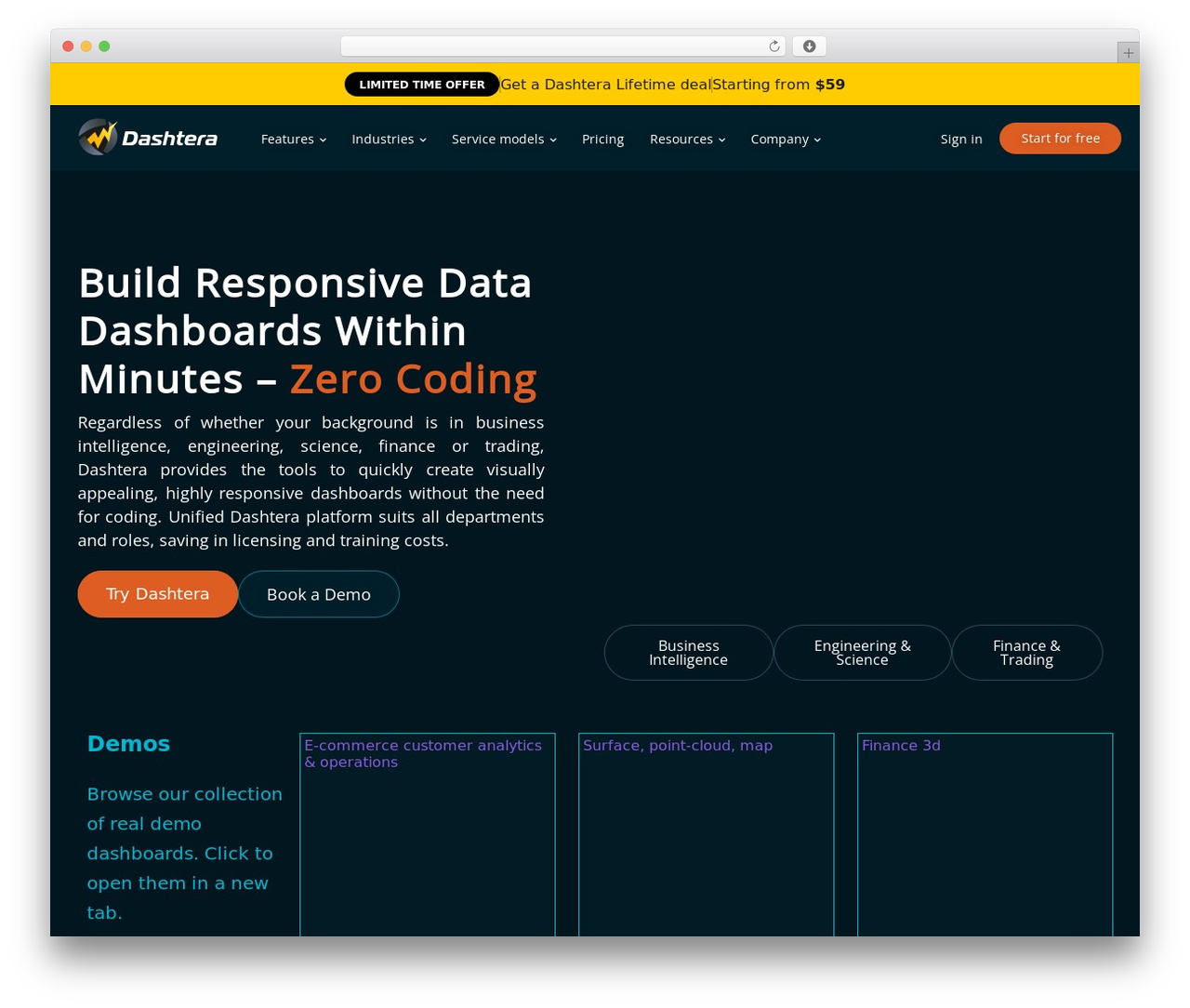
Task: Open the Service models dropdown
Action: (504, 139)
